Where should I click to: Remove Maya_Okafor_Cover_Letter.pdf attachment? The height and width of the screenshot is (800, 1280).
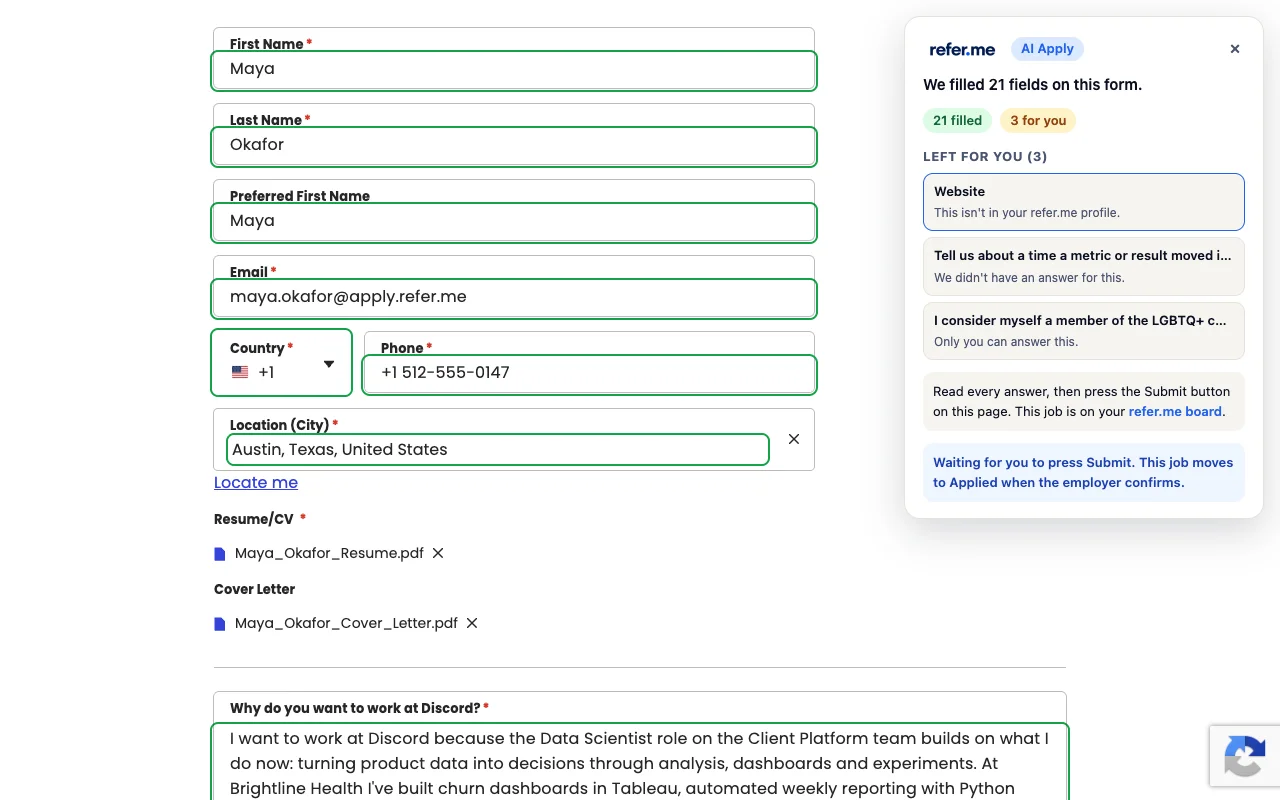[472, 623]
